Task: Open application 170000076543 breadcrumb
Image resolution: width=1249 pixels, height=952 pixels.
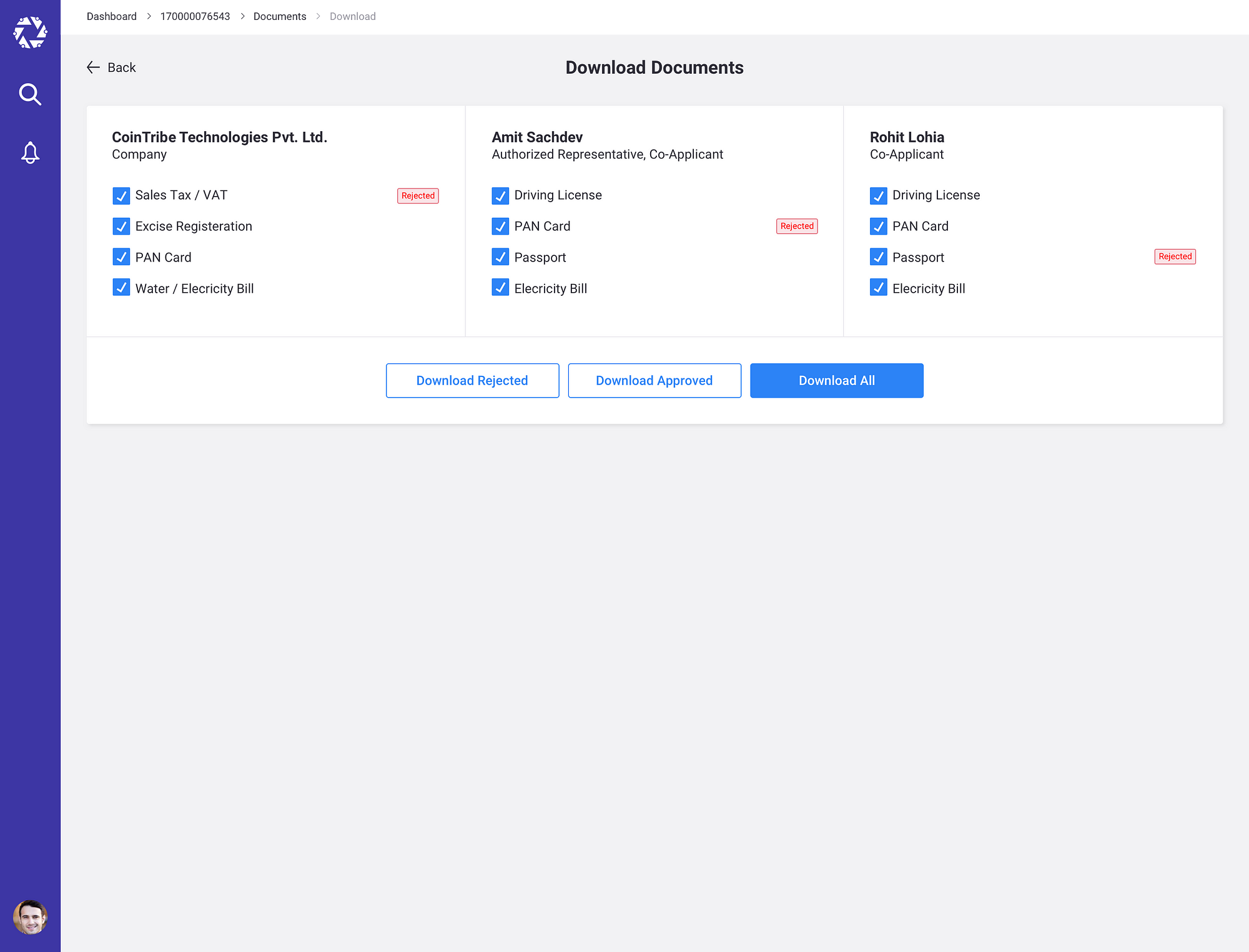Action: (195, 16)
